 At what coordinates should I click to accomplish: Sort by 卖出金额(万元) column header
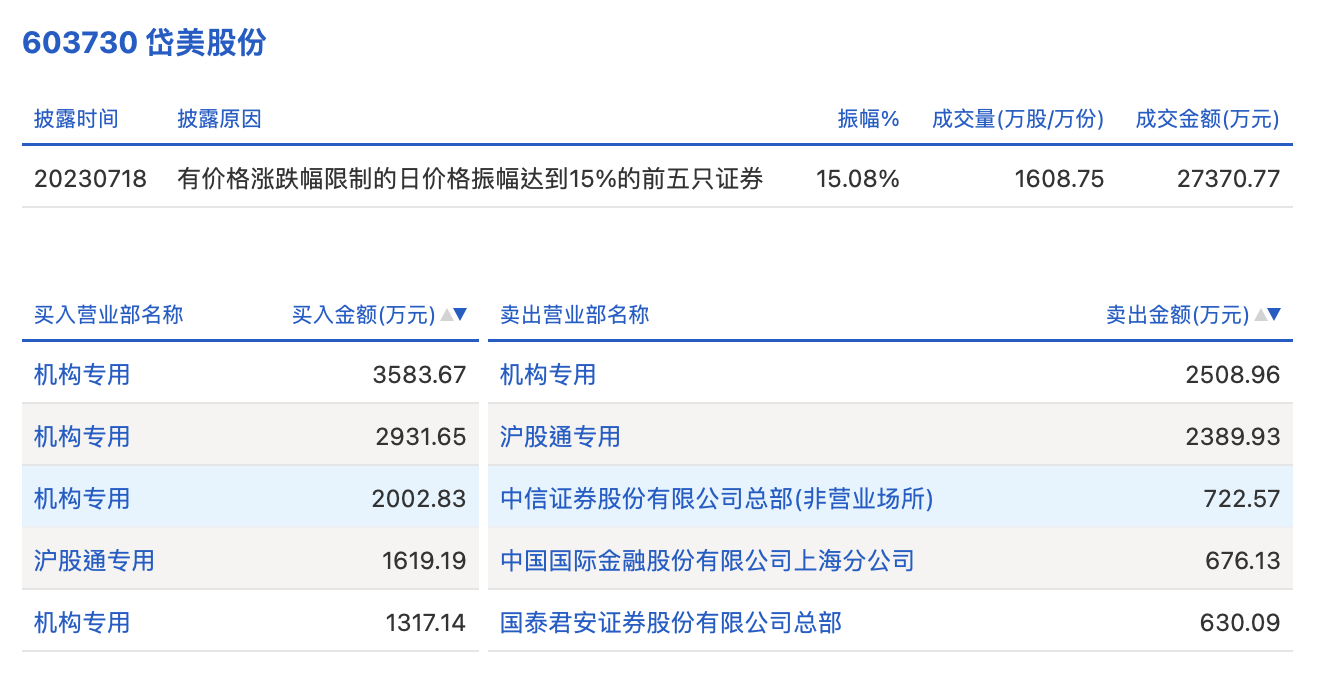[1177, 315]
